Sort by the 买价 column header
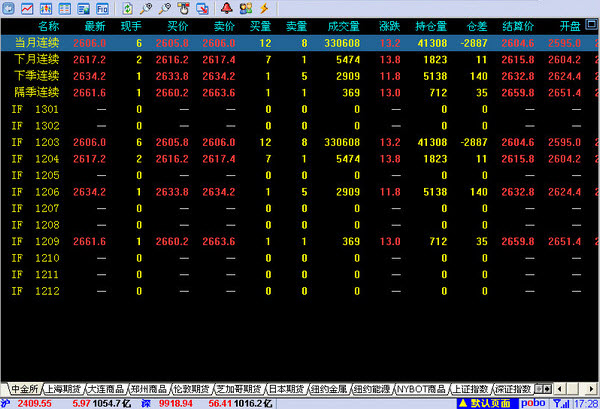 [178, 26]
